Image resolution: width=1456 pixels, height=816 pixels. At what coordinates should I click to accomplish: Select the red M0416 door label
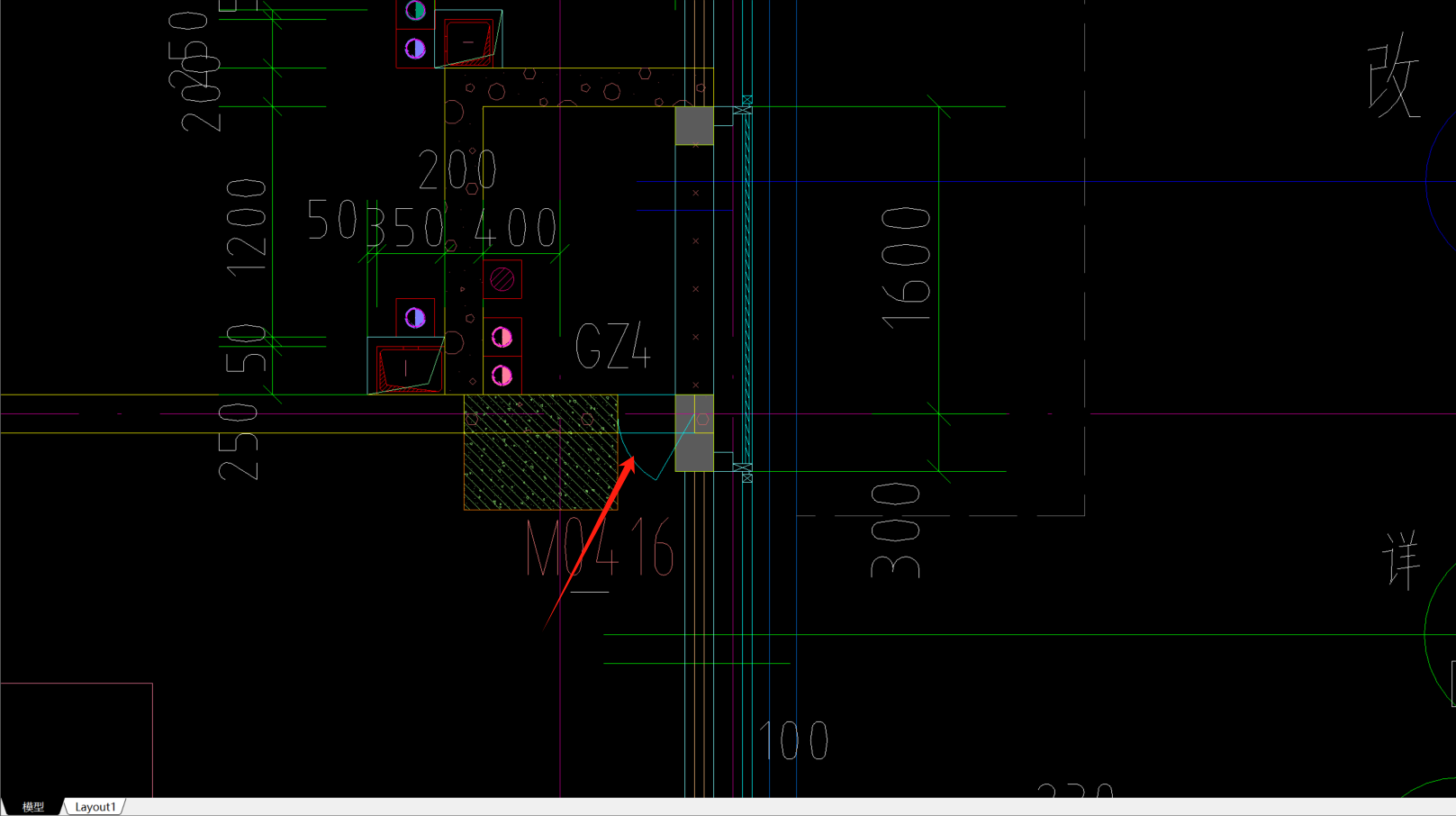click(600, 549)
